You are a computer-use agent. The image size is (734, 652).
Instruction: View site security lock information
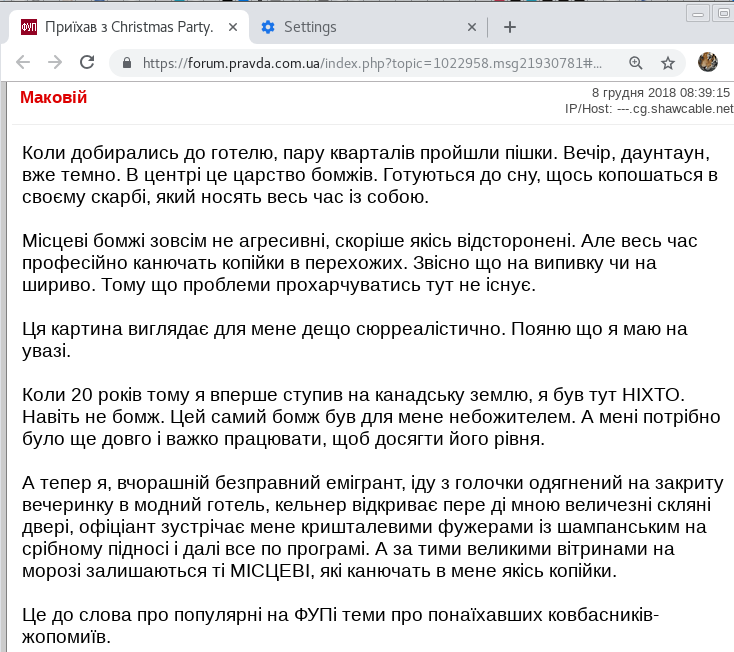[x=127, y=63]
